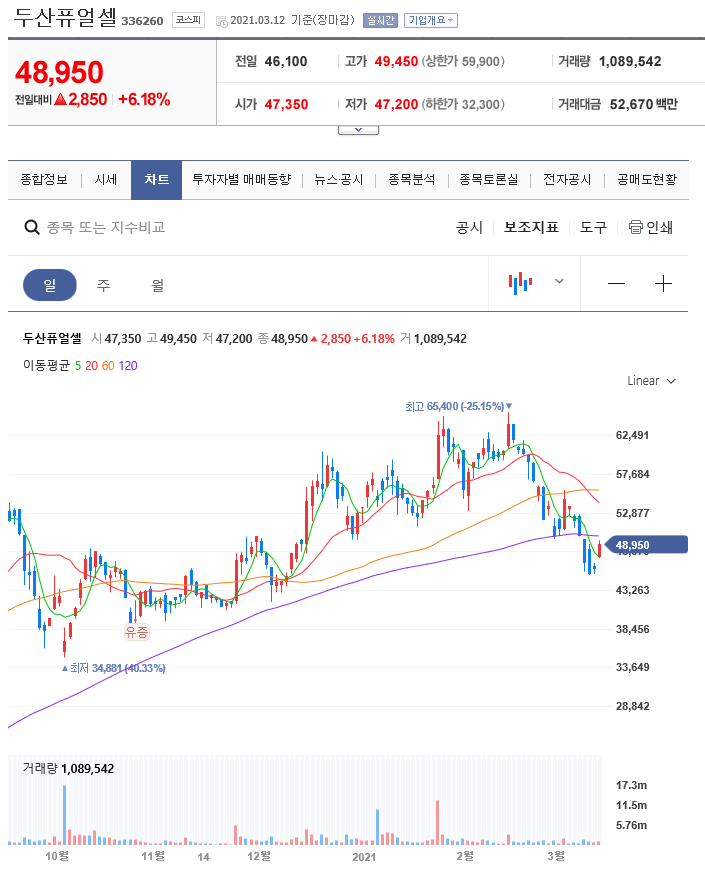Click the 최저 34,881 low marker
Viewport: 705px width, 882px height.
[113, 668]
